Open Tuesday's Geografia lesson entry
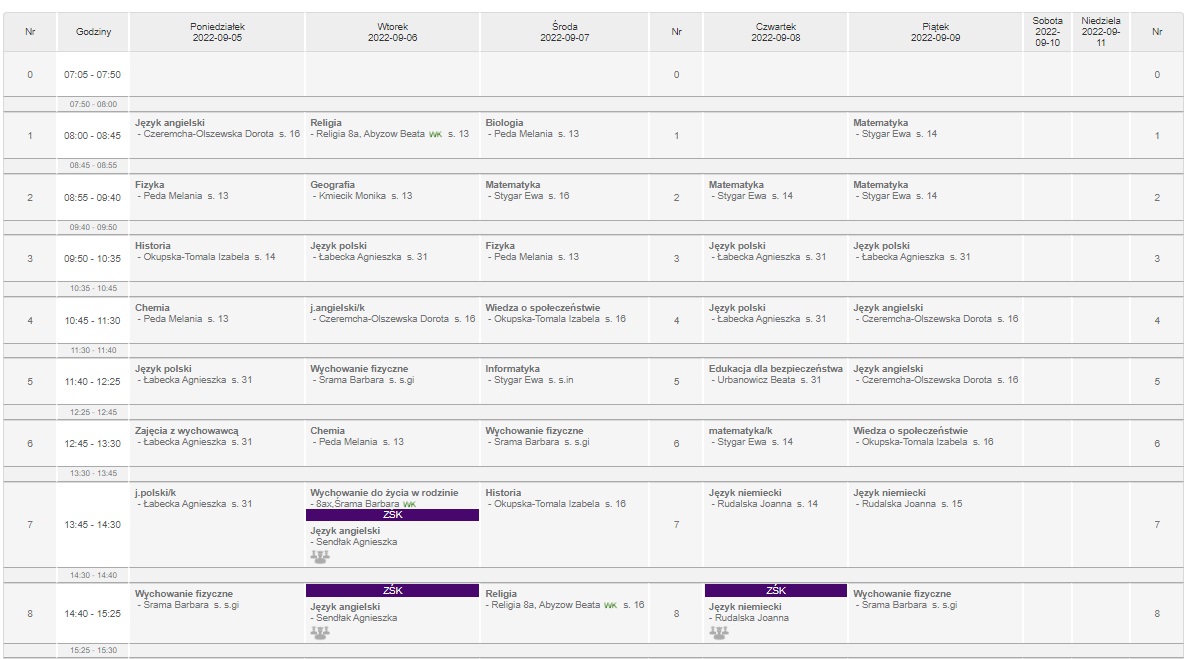 tap(361, 190)
